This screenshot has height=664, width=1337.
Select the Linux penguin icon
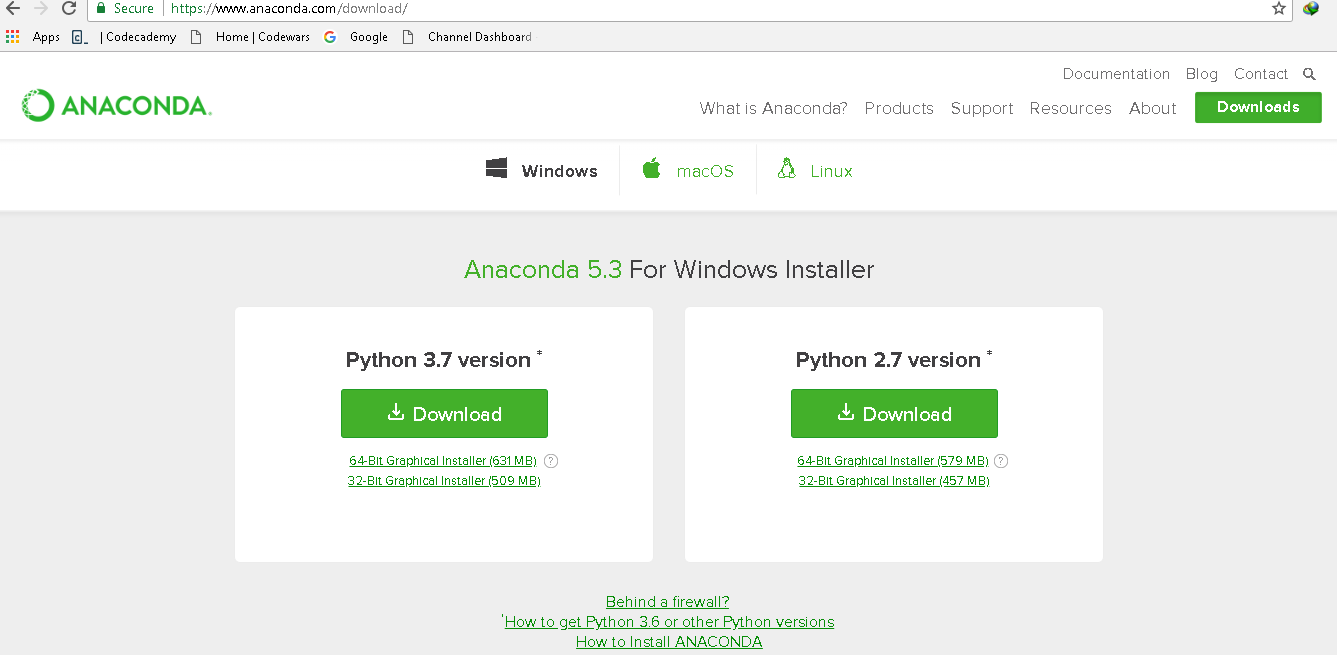(x=786, y=169)
